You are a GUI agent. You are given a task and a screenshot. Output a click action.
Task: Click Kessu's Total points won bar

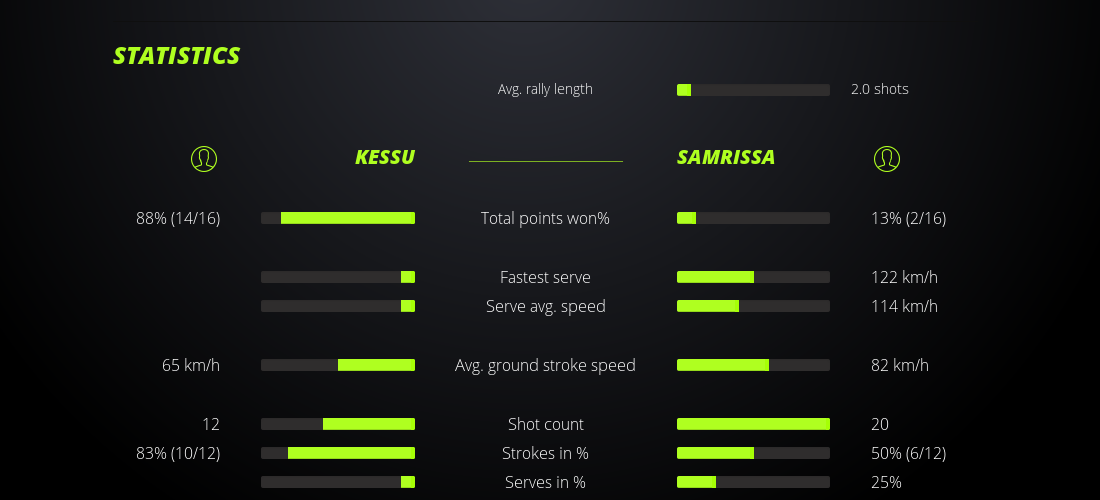coord(338,218)
